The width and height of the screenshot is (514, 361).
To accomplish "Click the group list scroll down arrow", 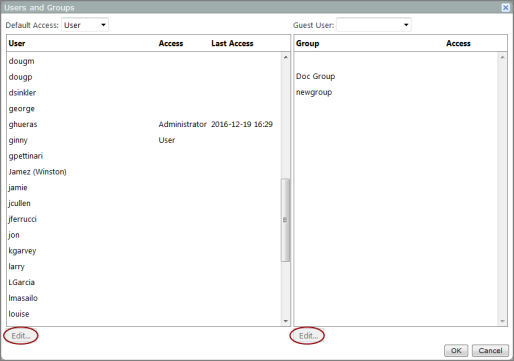I will [x=502, y=321].
